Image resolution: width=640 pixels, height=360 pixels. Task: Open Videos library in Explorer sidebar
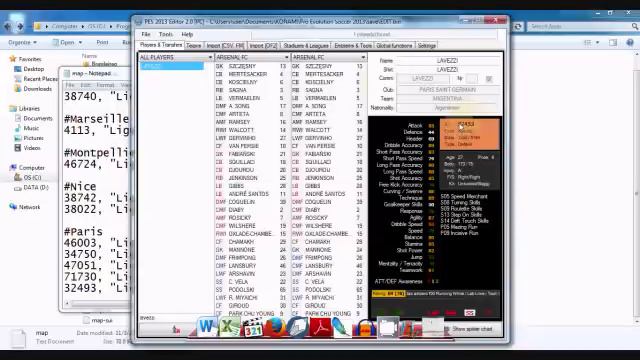pyautogui.click(x=32, y=148)
